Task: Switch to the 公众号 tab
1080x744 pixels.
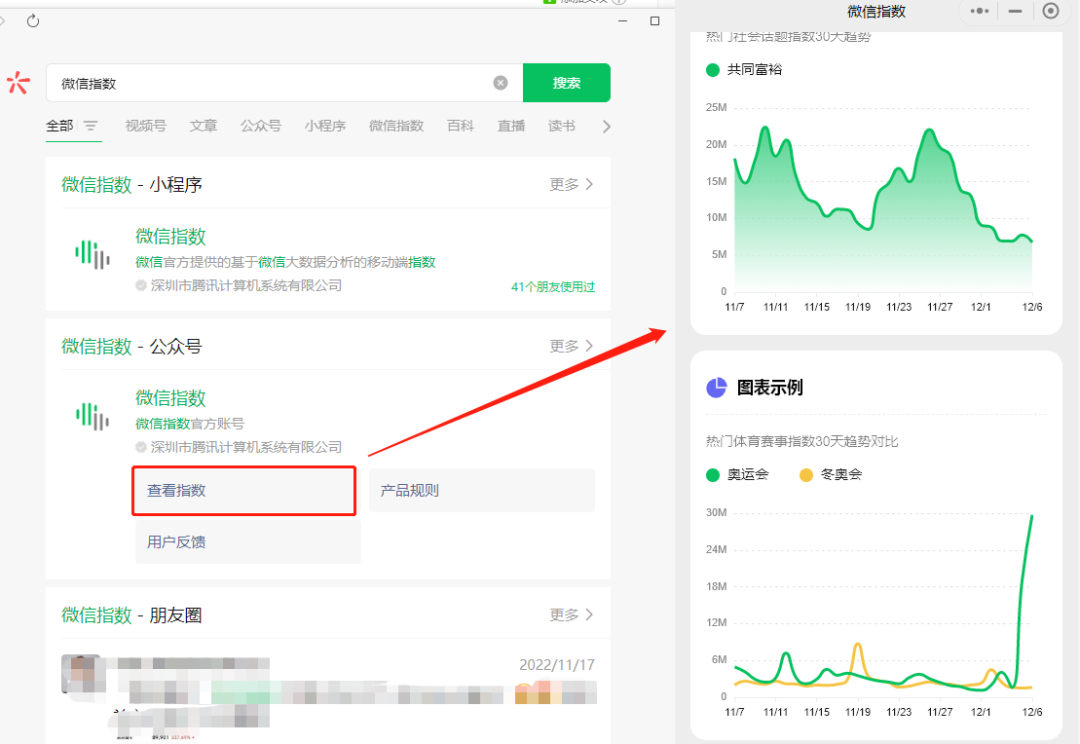Action: click(x=260, y=126)
